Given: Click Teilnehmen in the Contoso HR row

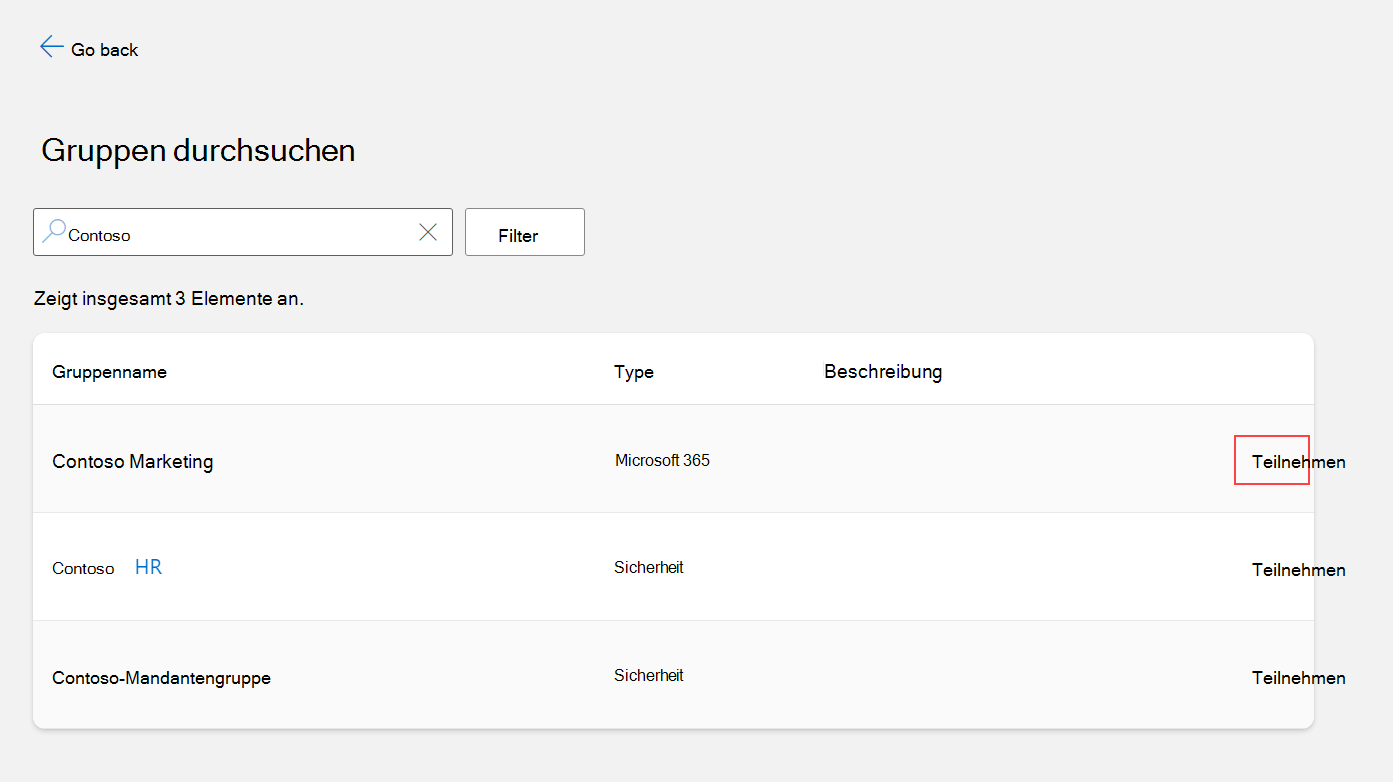Looking at the screenshot, I should pyautogui.click(x=1299, y=570).
